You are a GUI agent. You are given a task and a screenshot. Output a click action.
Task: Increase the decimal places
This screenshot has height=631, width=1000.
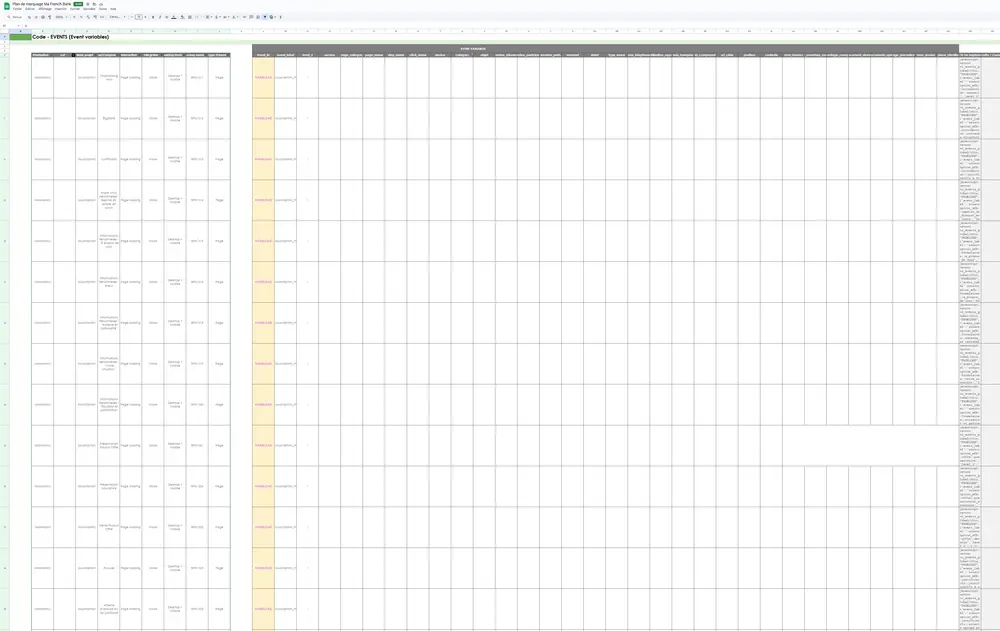pos(95,17)
